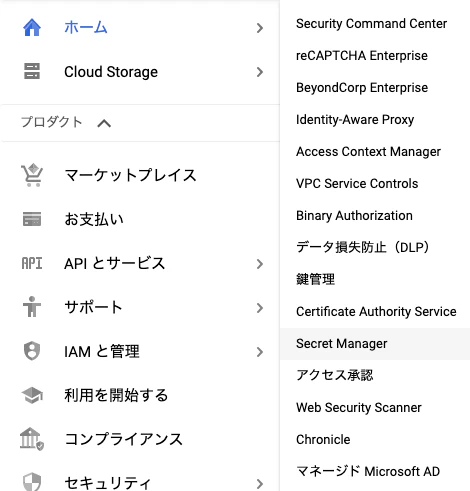Viewport: 470px width, 491px height.
Task: Expand the API とサービス submenu arrow
Action: 260,264
